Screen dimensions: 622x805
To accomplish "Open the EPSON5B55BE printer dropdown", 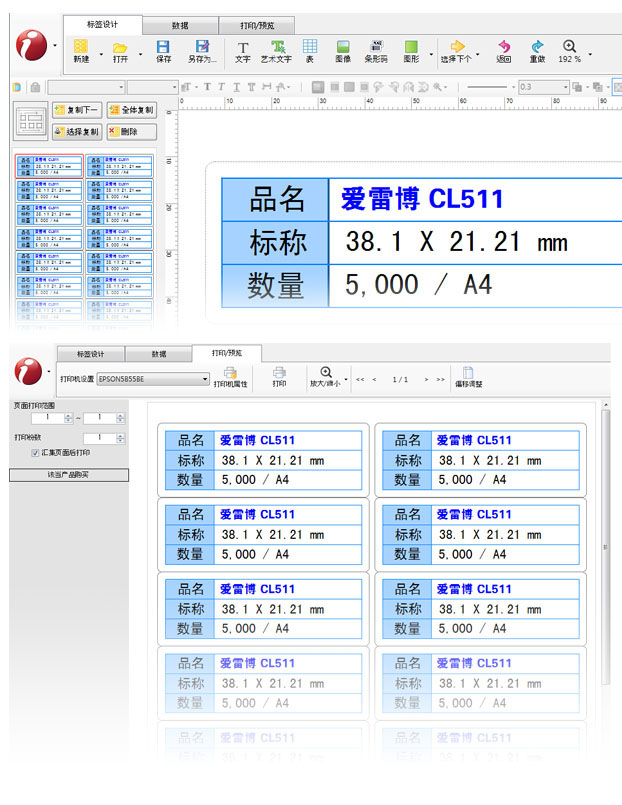I will tap(153, 379).
